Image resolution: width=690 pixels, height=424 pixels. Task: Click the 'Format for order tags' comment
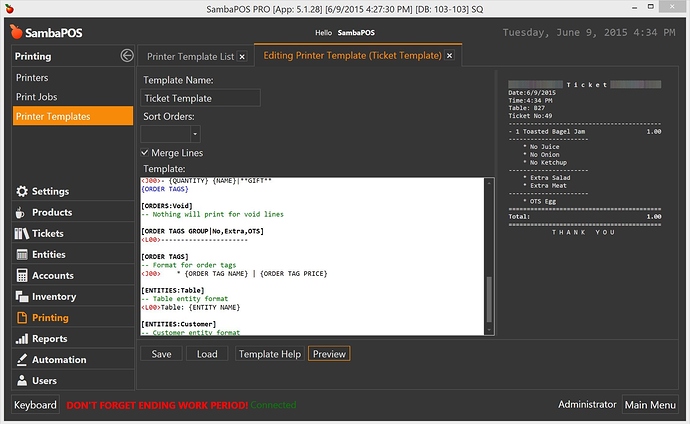click(x=189, y=265)
